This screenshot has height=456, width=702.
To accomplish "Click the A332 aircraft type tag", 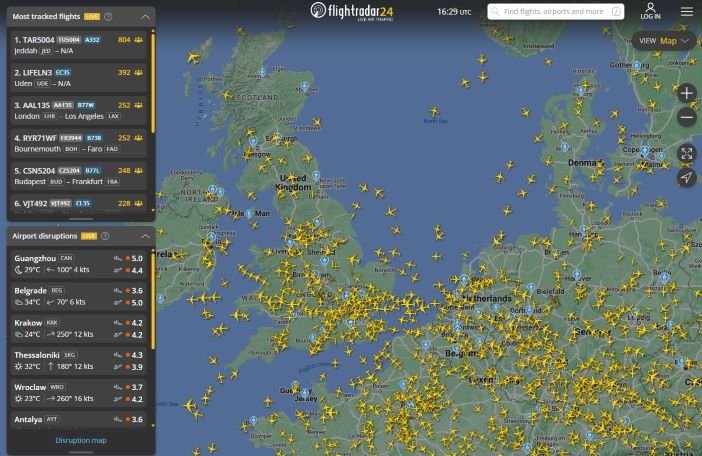I will [92, 40].
